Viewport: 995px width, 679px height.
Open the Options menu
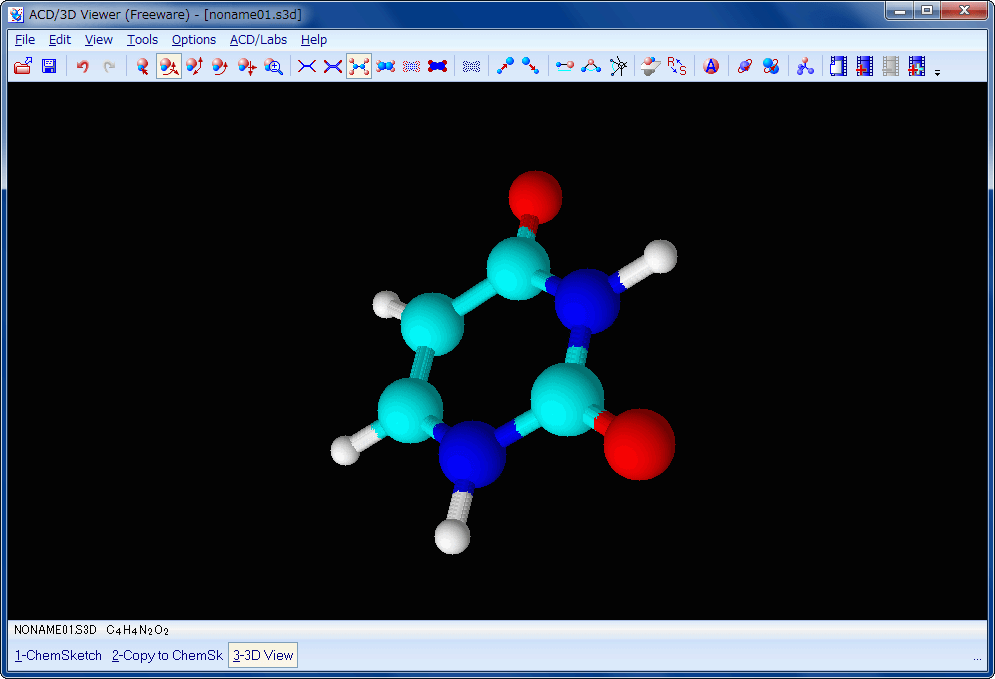click(x=194, y=39)
